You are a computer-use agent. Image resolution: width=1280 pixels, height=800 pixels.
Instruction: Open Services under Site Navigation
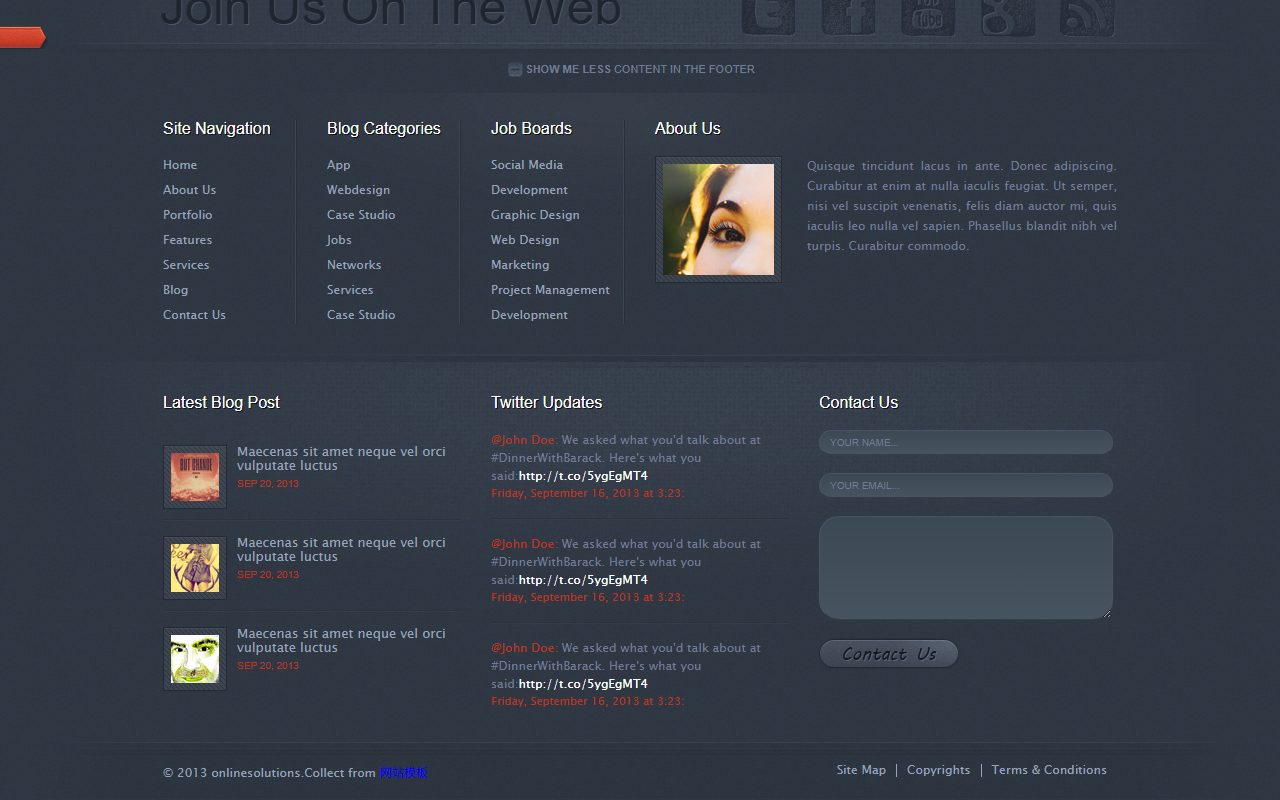(x=186, y=265)
